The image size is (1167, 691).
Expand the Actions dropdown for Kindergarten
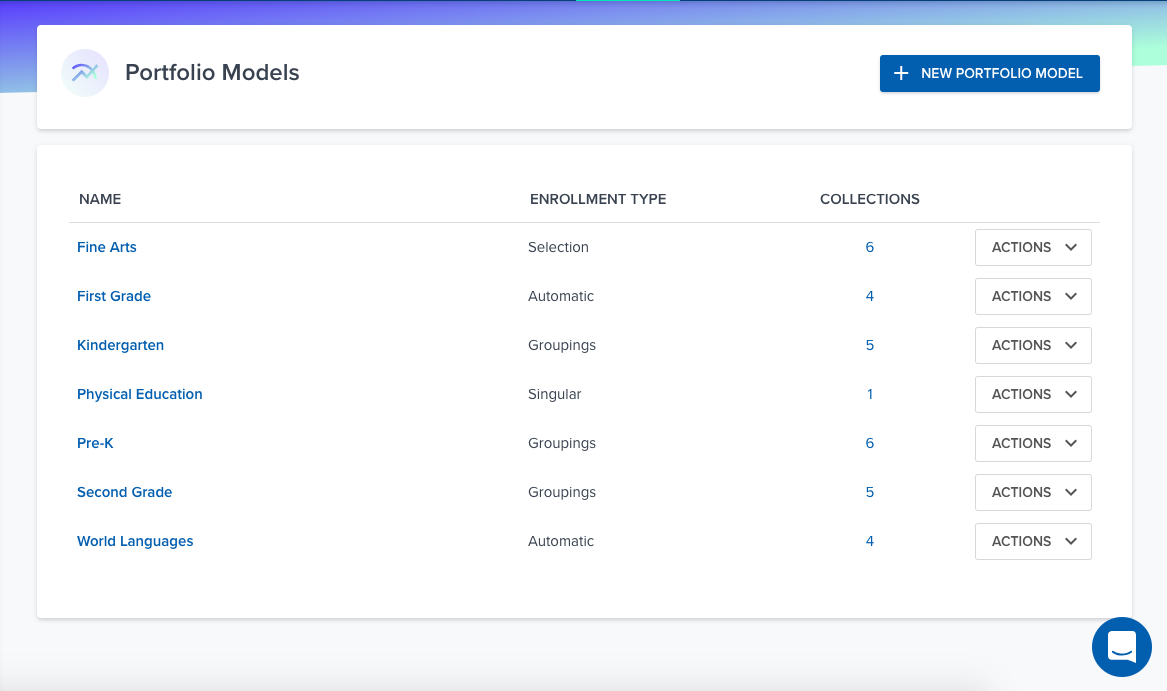point(1033,345)
